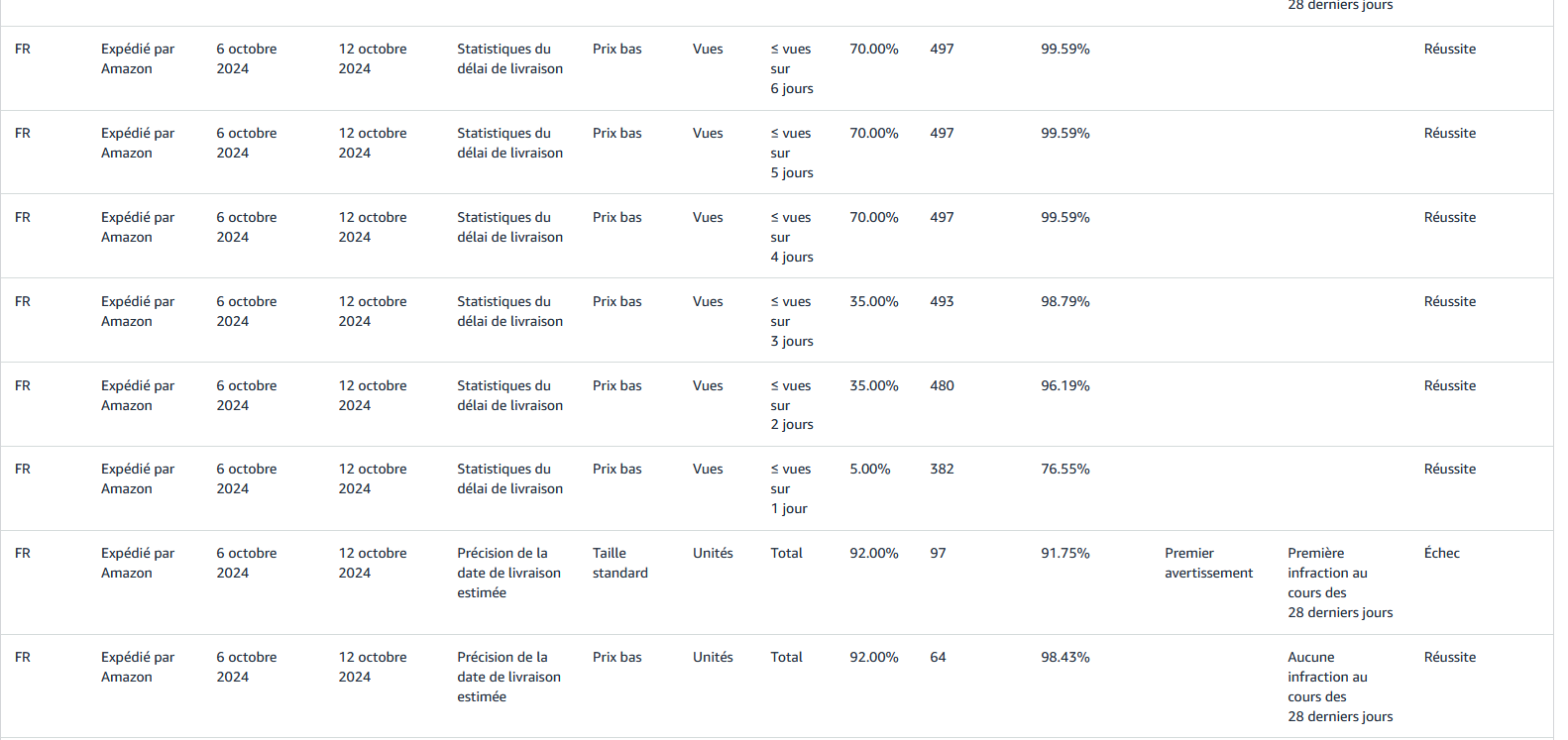Screen dimensions: 1568x740
Task: Select the "≤ vues sur 3 jours" cell
Action: (x=792, y=321)
